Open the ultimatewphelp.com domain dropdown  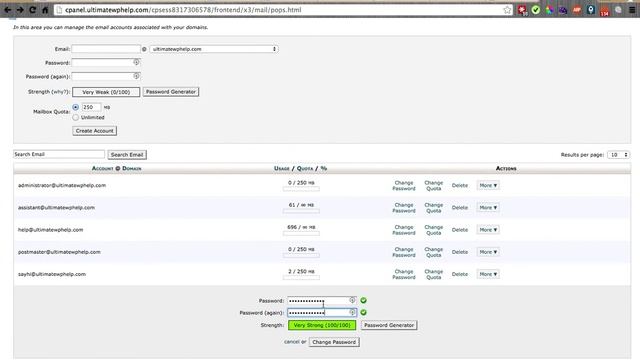click(214, 49)
